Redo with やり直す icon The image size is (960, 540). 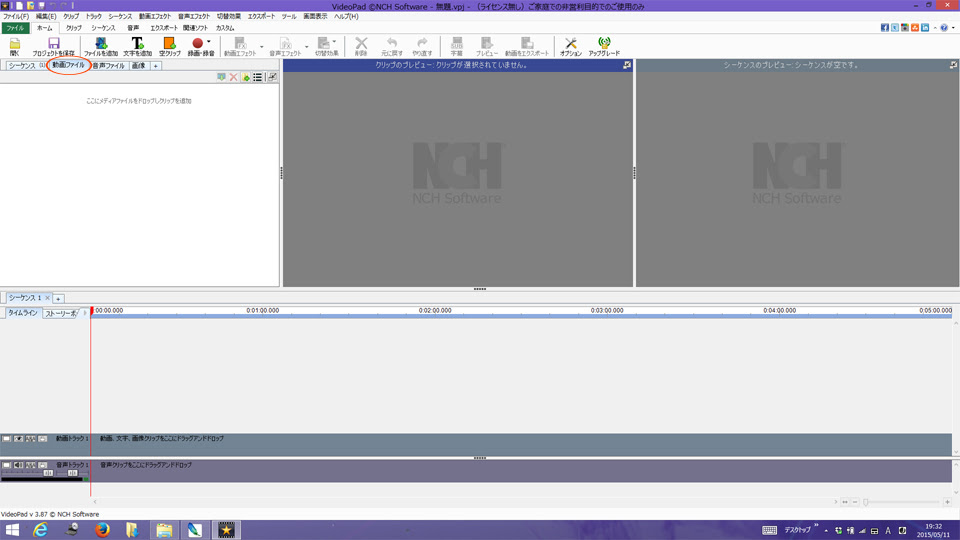pyautogui.click(x=422, y=47)
